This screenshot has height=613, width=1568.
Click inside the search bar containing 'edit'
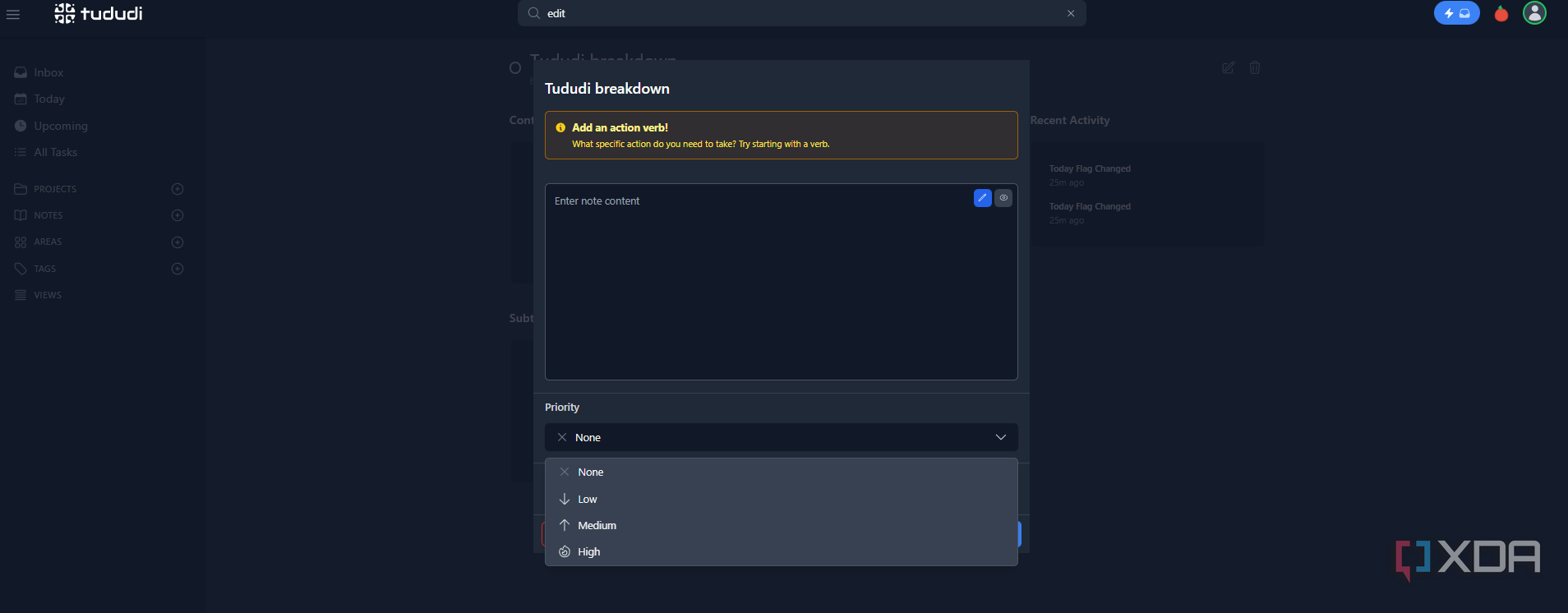coord(801,13)
